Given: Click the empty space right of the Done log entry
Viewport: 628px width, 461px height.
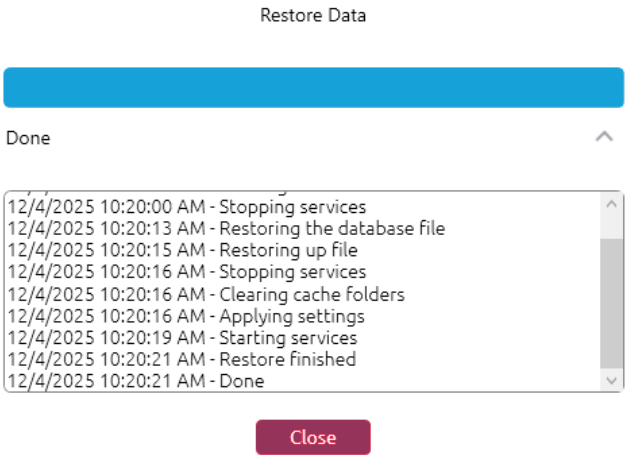Looking at the screenshot, I should click(x=430, y=381).
